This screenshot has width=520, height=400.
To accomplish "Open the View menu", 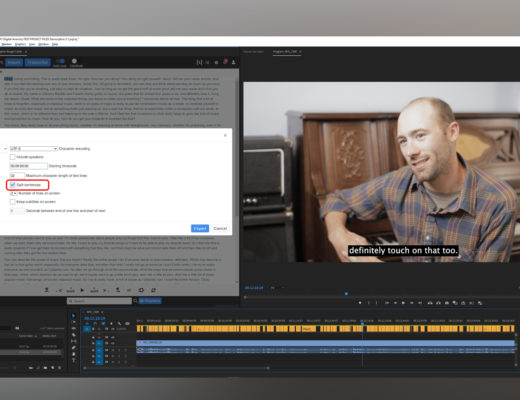I will tap(32, 44).
